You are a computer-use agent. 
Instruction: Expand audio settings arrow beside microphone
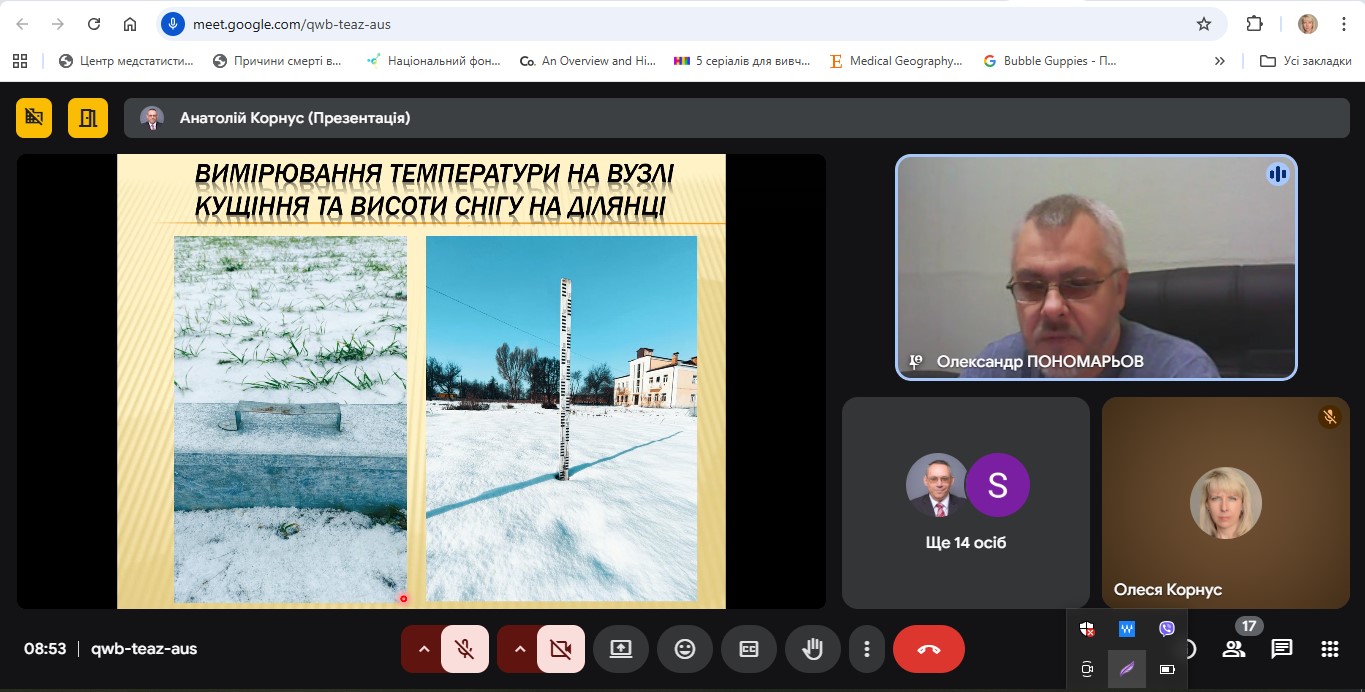tap(423, 649)
